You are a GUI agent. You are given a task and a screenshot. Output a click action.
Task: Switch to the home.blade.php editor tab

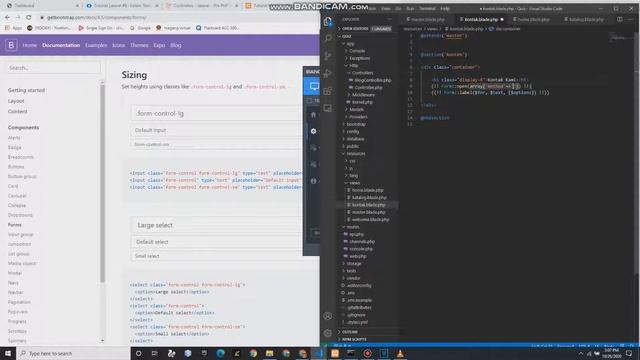(533, 19)
